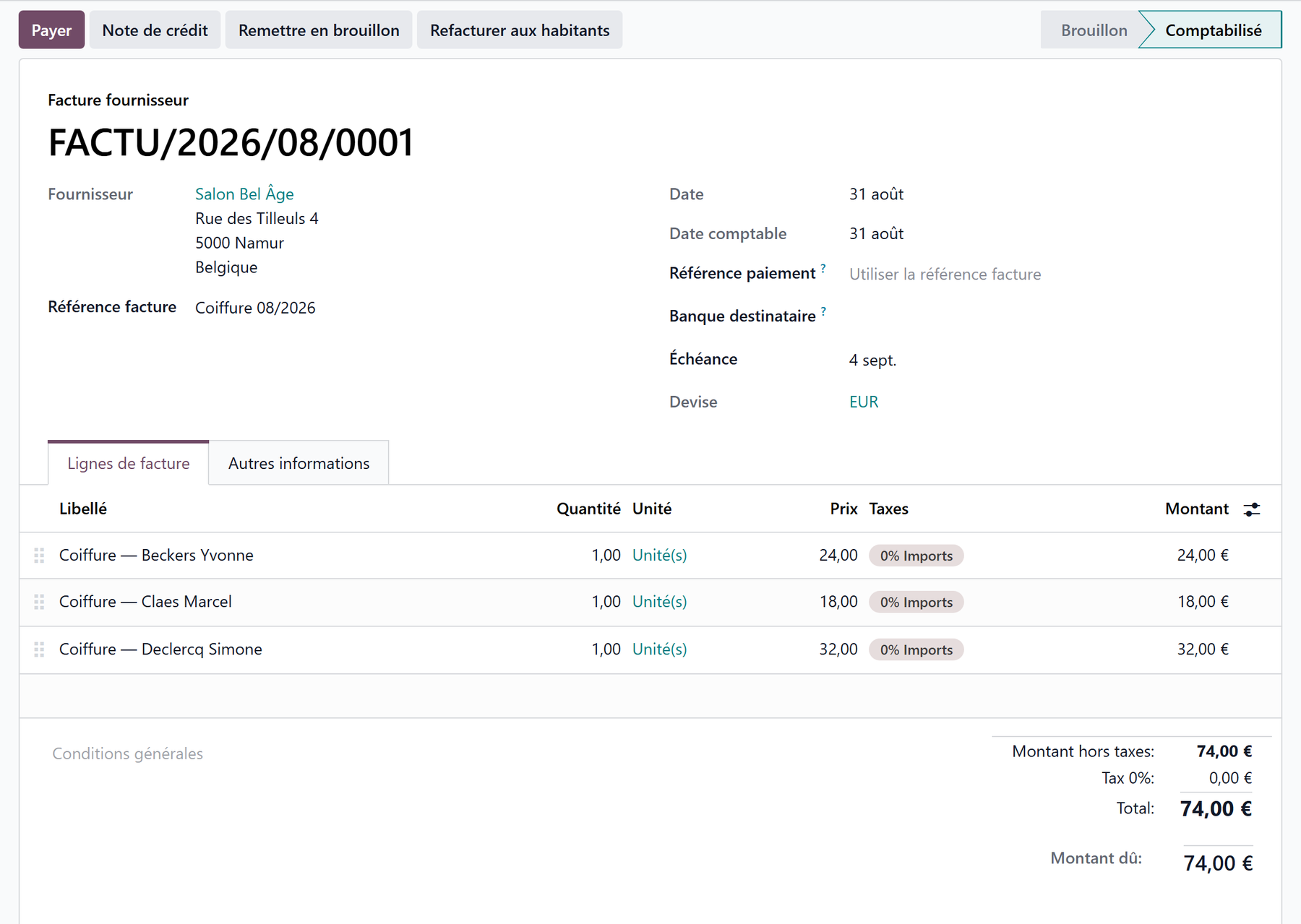Click the Total value 74,00 €
Viewport: 1301px width, 924px height.
tap(1216, 808)
